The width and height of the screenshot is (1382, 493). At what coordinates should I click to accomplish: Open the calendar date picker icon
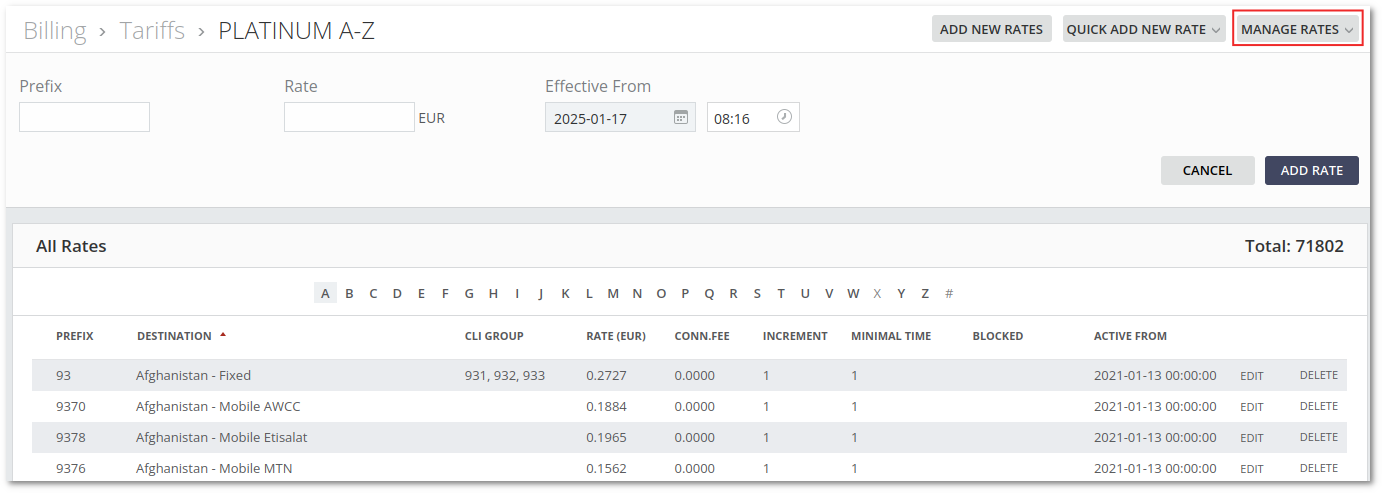[680, 118]
